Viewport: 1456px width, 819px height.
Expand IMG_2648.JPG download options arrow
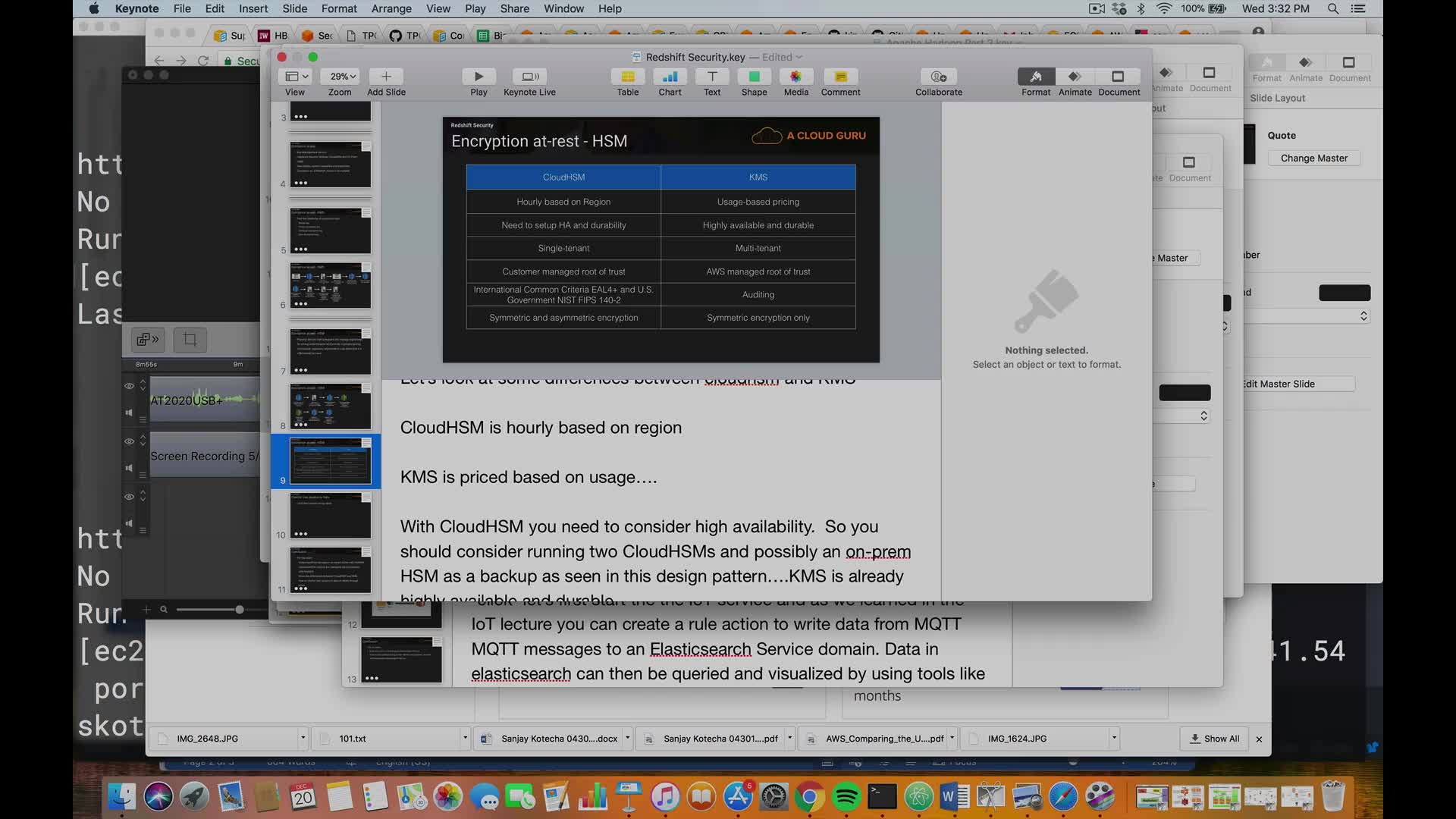(303, 738)
